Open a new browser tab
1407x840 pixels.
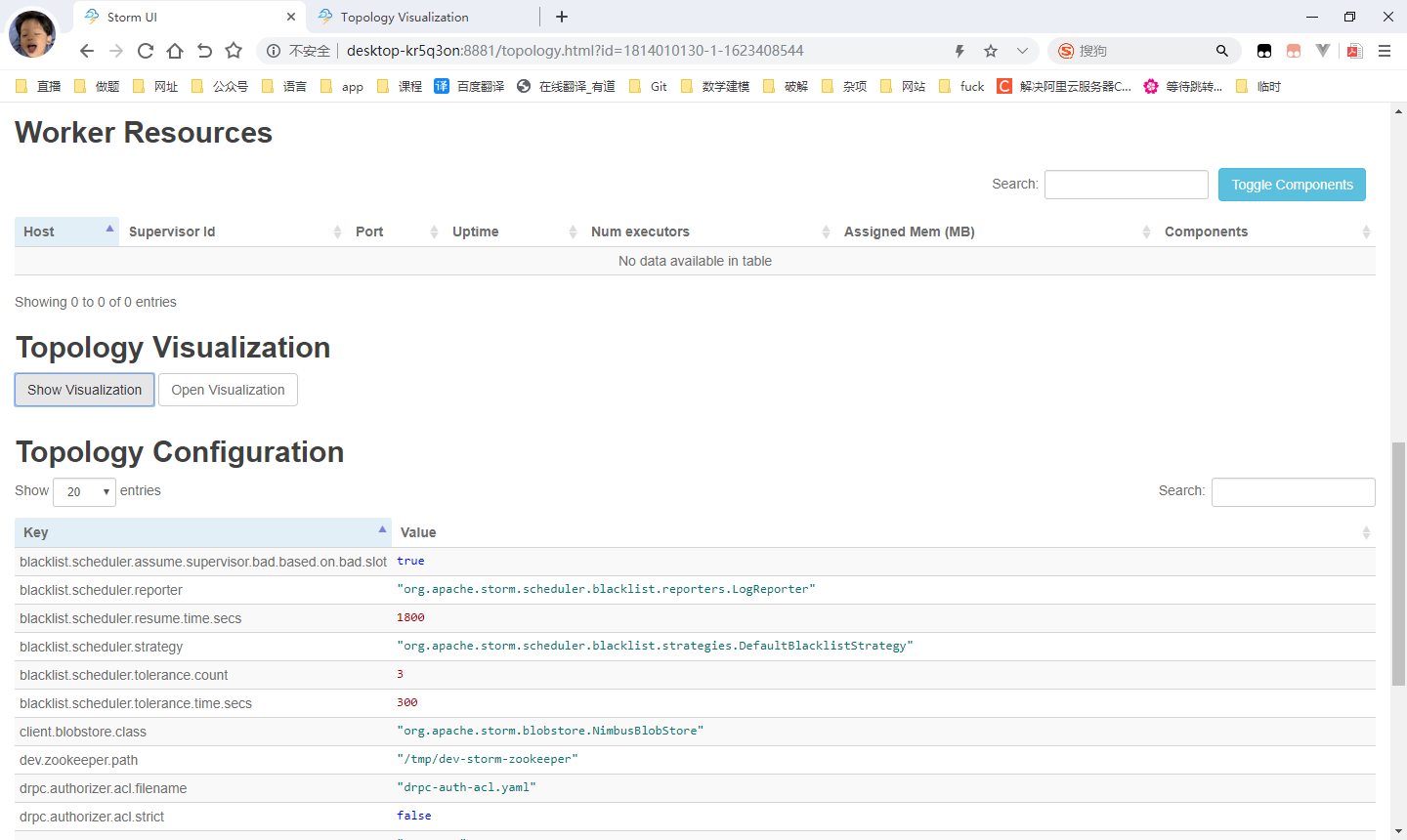click(x=562, y=17)
